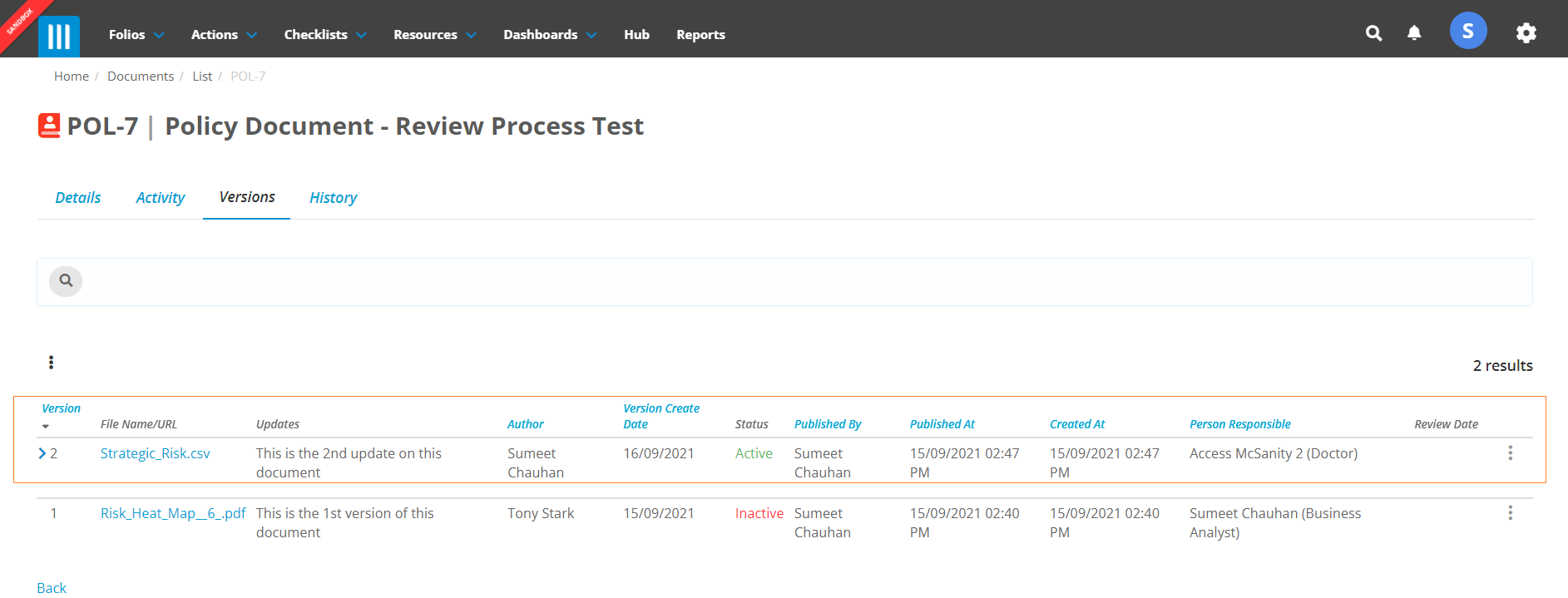
Task: Click the '15/09/2021' version date cell
Action: [659, 513]
